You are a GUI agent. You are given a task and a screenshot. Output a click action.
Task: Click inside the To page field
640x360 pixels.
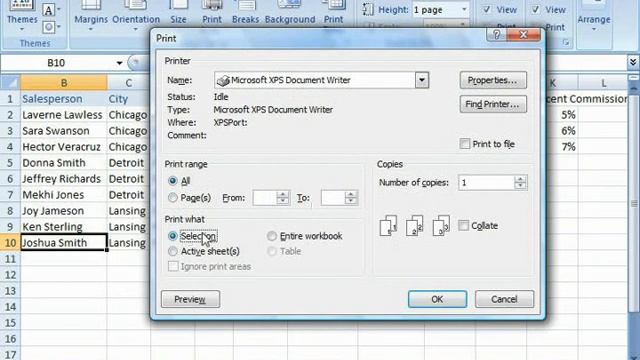tap(333, 198)
